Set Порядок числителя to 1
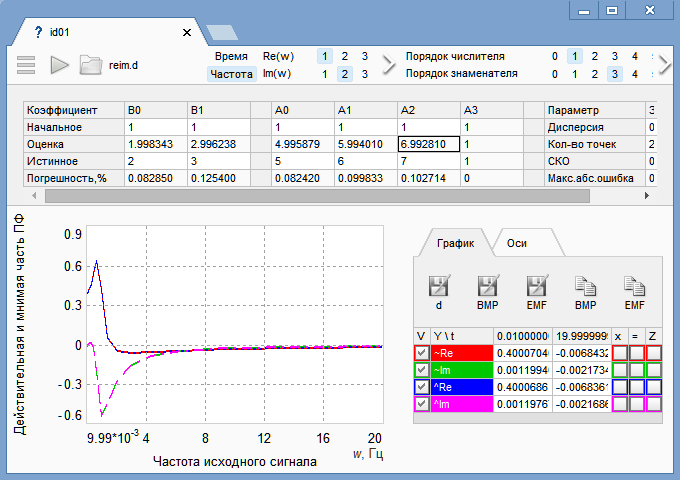The height and width of the screenshot is (480, 680). pyautogui.click(x=575, y=56)
